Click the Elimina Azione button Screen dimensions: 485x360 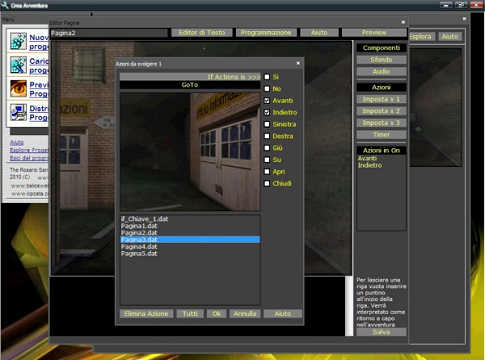[x=146, y=314]
